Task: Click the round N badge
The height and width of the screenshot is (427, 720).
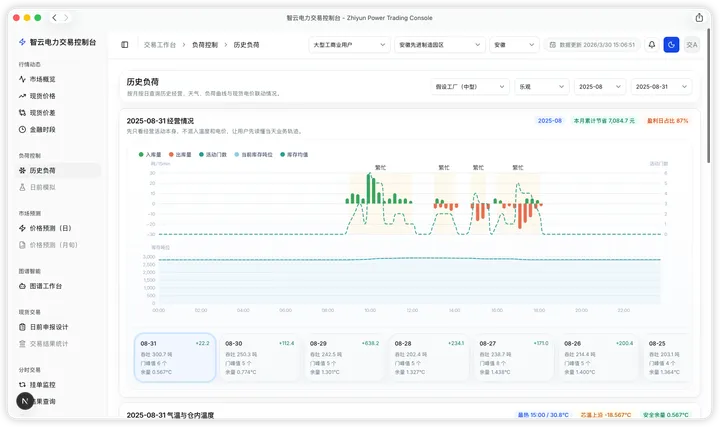Action: [x=25, y=401]
